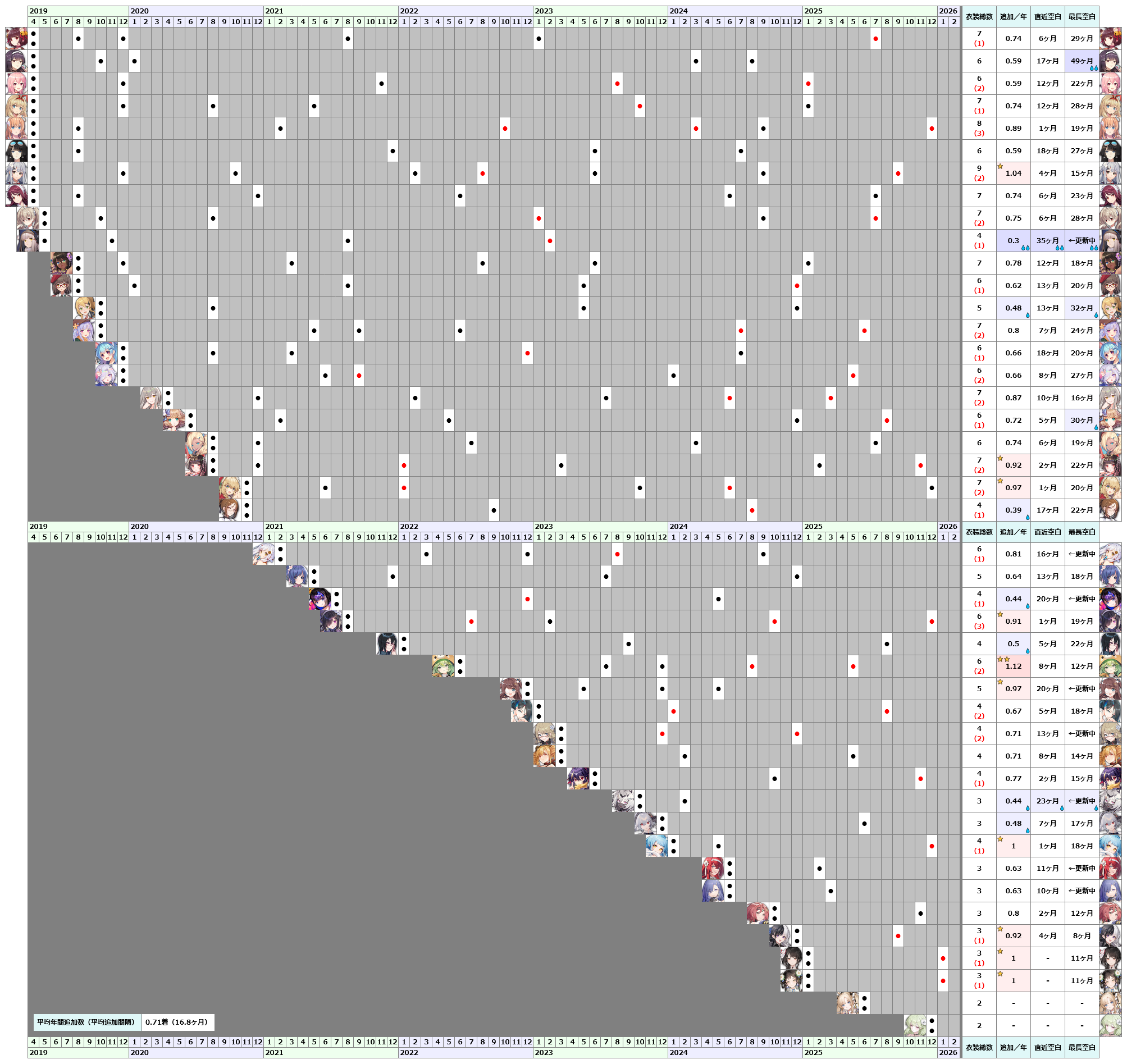Click the 最長空白 header in the top row
Viewport: 1127px width, 1064px height.
(x=1082, y=16)
